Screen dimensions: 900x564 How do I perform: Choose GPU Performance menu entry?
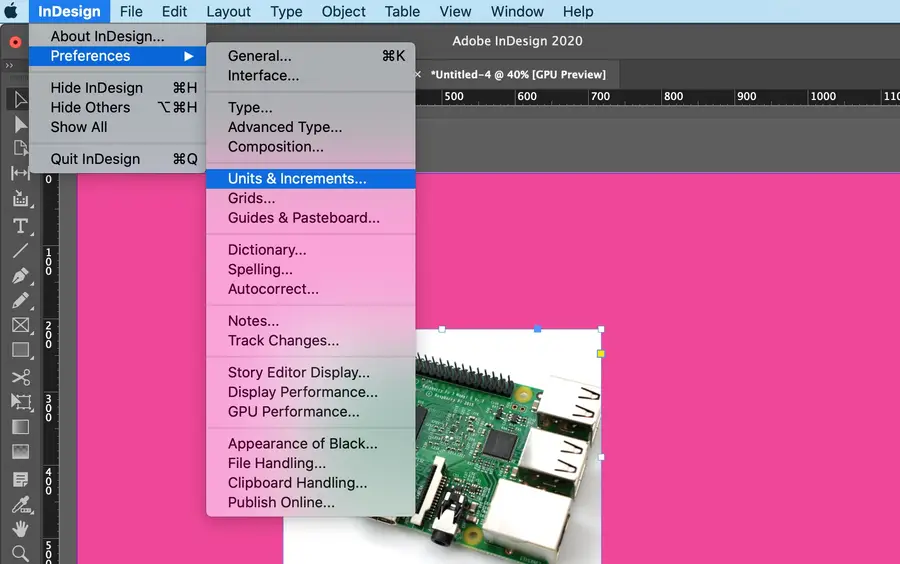[x=293, y=412]
